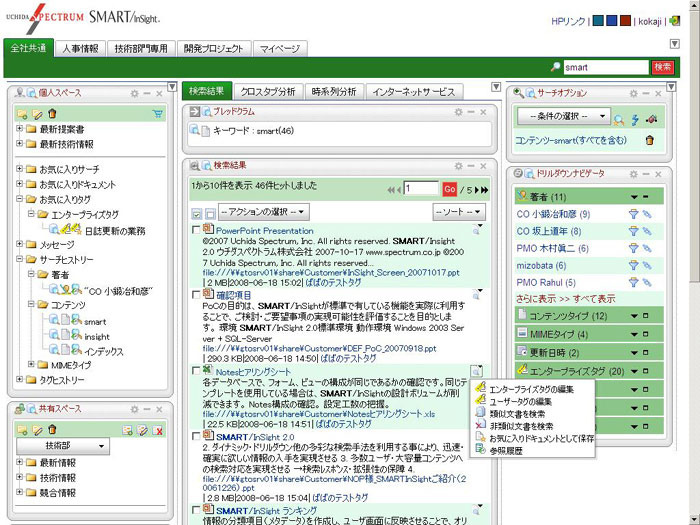Click the trash icon in 個人スペース toolbar
700x525 pixels.
point(52,113)
